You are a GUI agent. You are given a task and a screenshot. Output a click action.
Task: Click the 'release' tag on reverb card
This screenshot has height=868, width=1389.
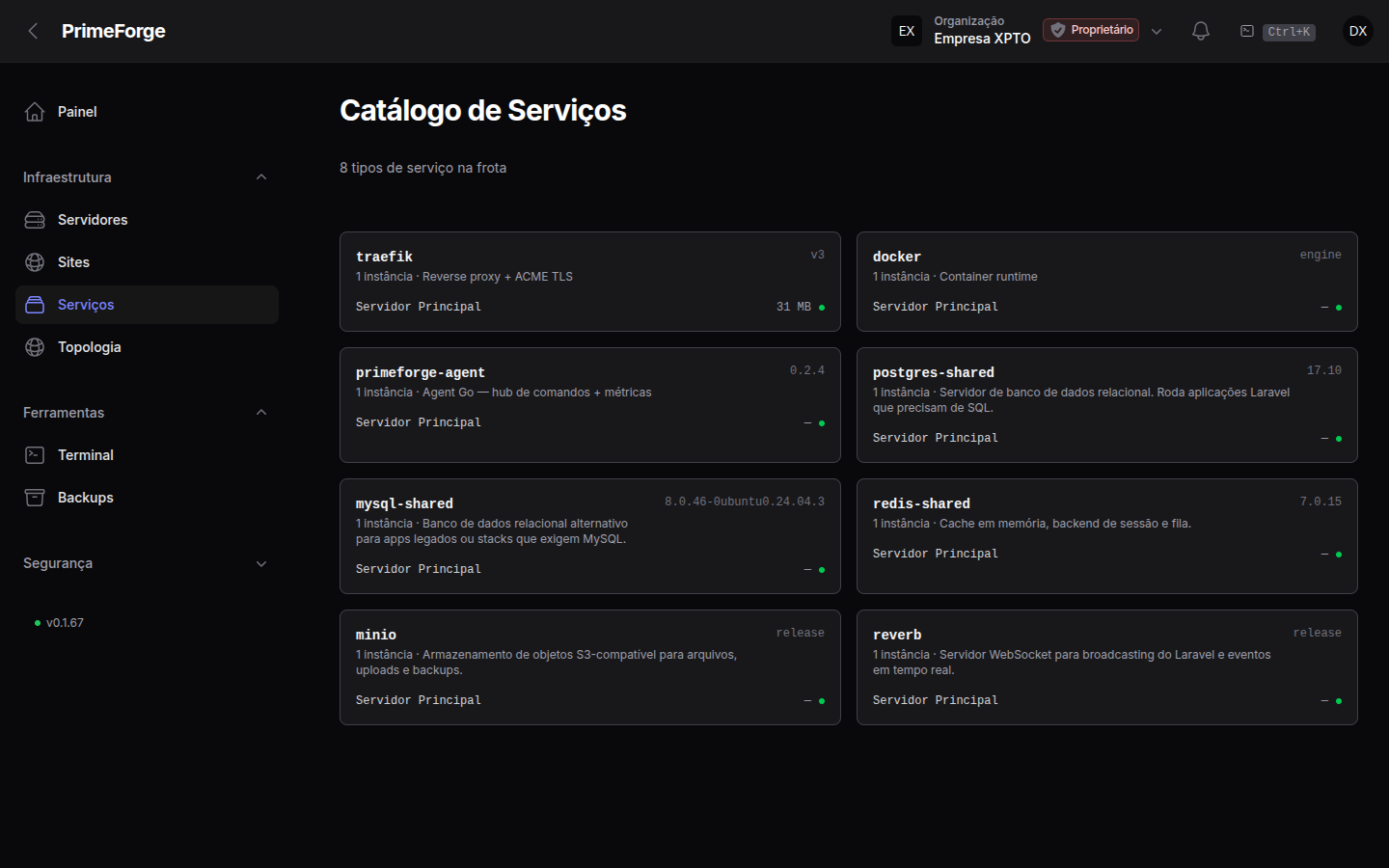(x=1318, y=633)
